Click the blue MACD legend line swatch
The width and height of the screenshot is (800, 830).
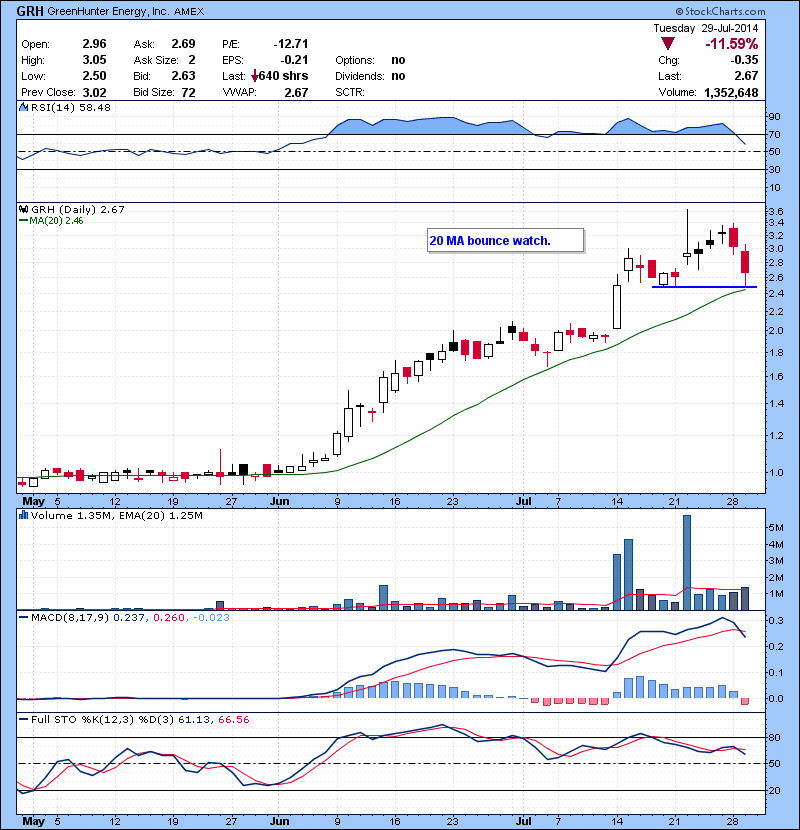tap(23, 617)
